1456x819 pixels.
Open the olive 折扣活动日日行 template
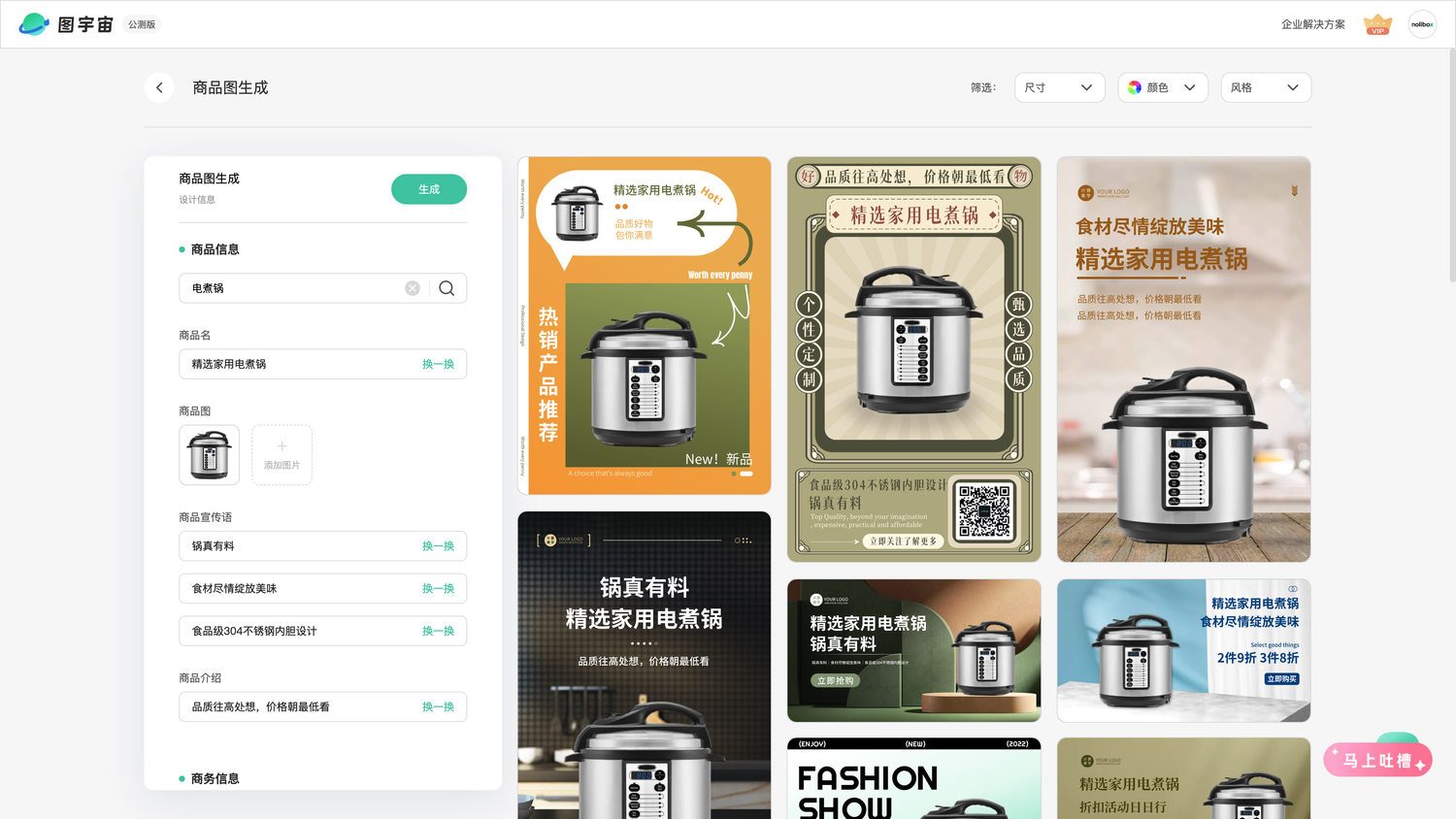[x=1184, y=778]
